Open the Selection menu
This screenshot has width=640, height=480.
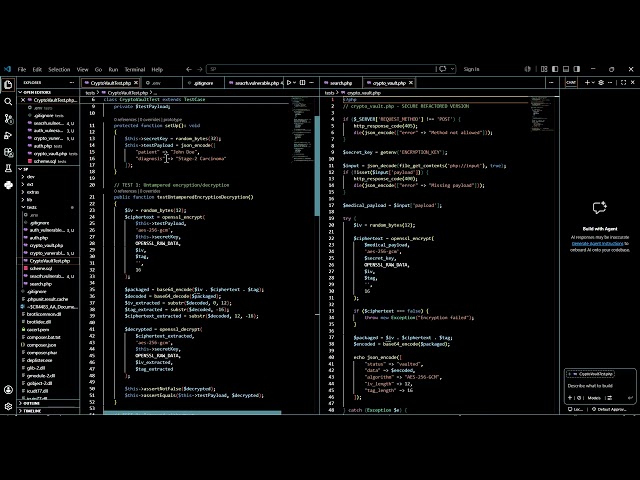[59, 69]
